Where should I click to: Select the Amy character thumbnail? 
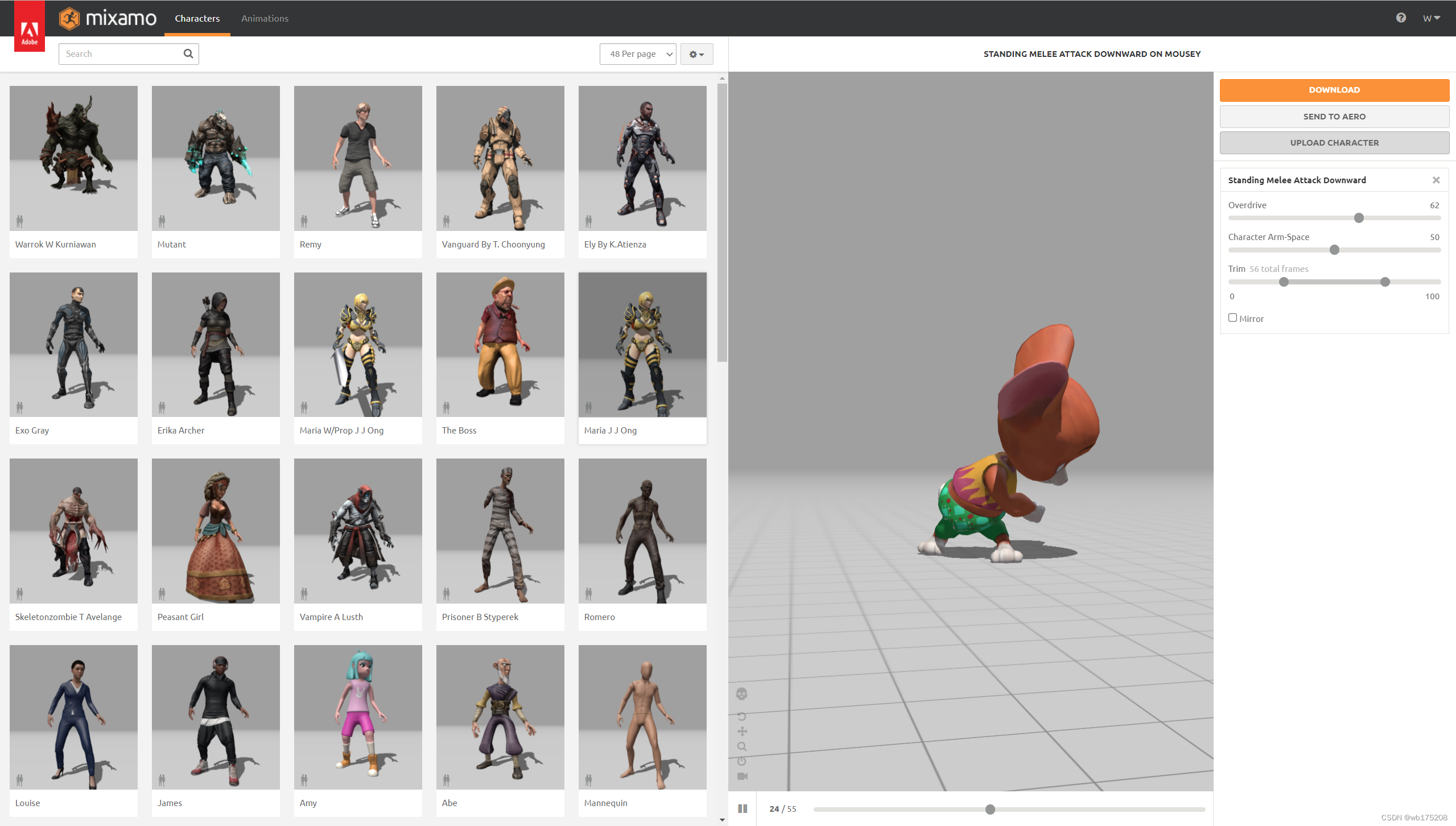[x=358, y=718]
